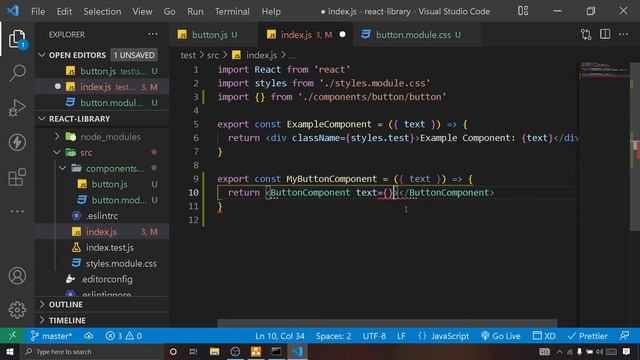The width and height of the screenshot is (640, 360).
Task: Open the Thunder Client lightning icon
Action: click(x=17, y=142)
